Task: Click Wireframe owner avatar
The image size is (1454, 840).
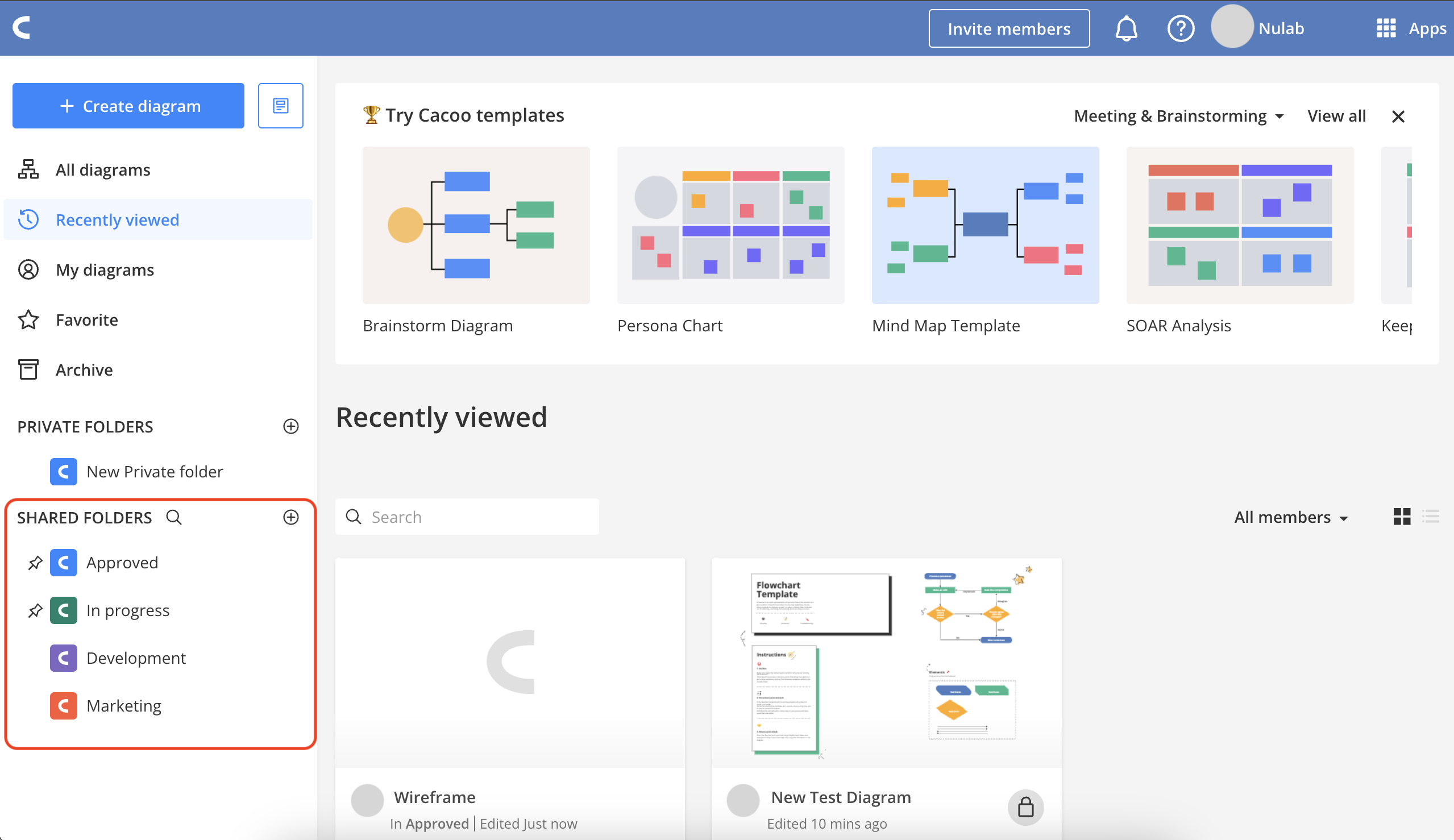Action: tap(368, 801)
